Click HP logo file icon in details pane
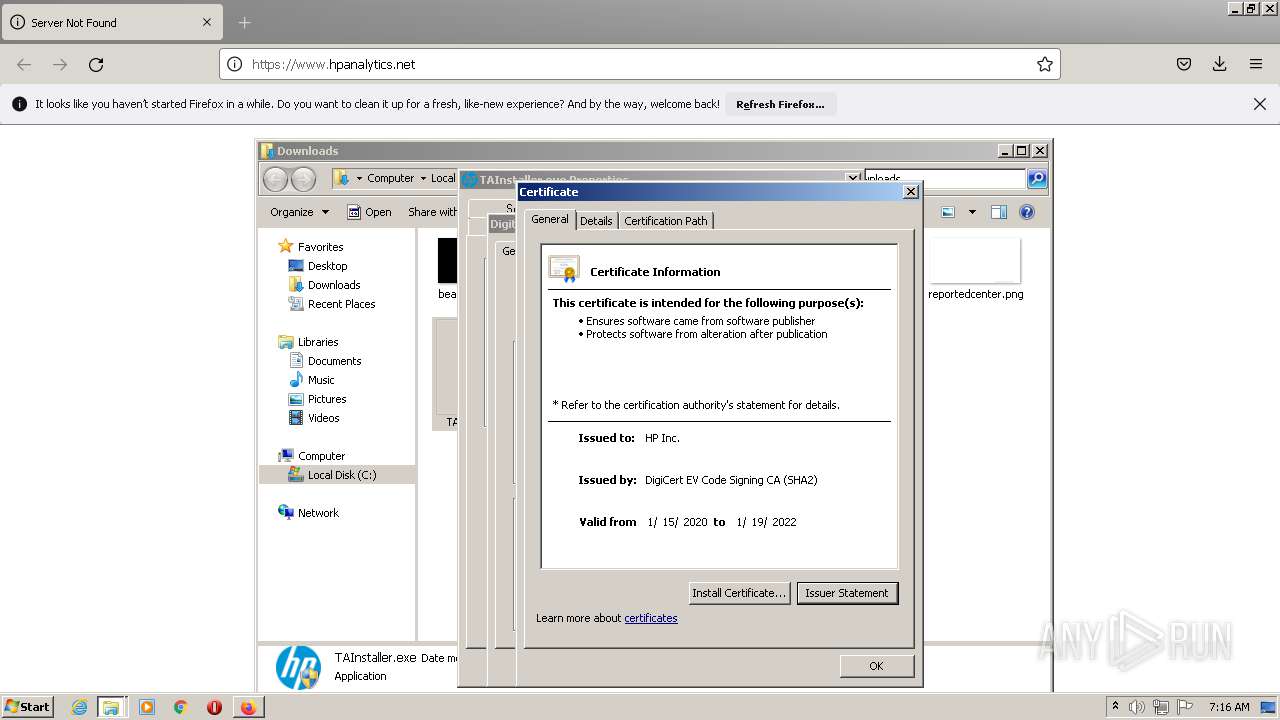Viewport: 1280px width, 720px height. [298, 667]
